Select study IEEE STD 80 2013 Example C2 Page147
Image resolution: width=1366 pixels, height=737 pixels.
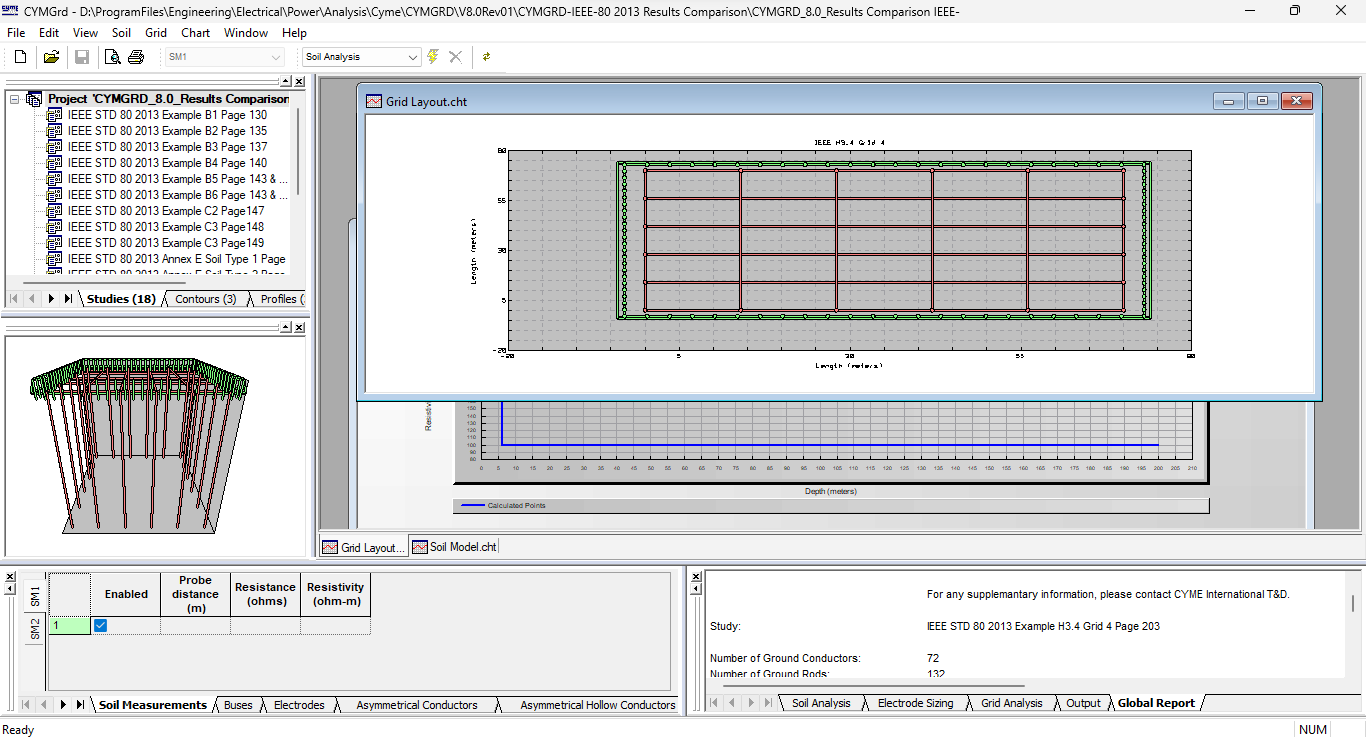[x=166, y=211]
